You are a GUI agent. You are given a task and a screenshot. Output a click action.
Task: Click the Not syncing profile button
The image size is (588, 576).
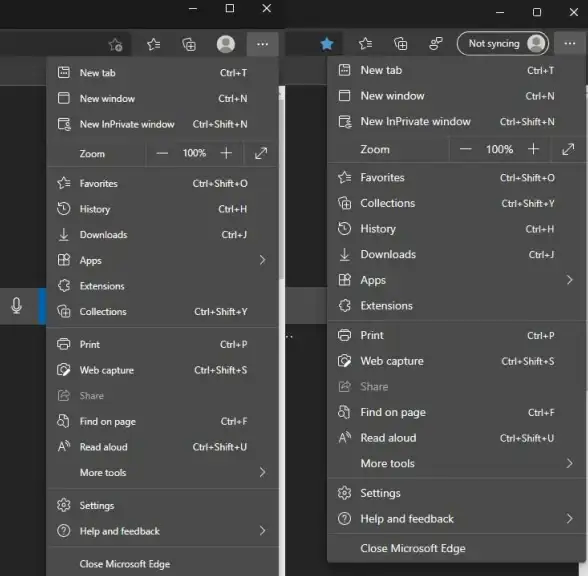502,44
